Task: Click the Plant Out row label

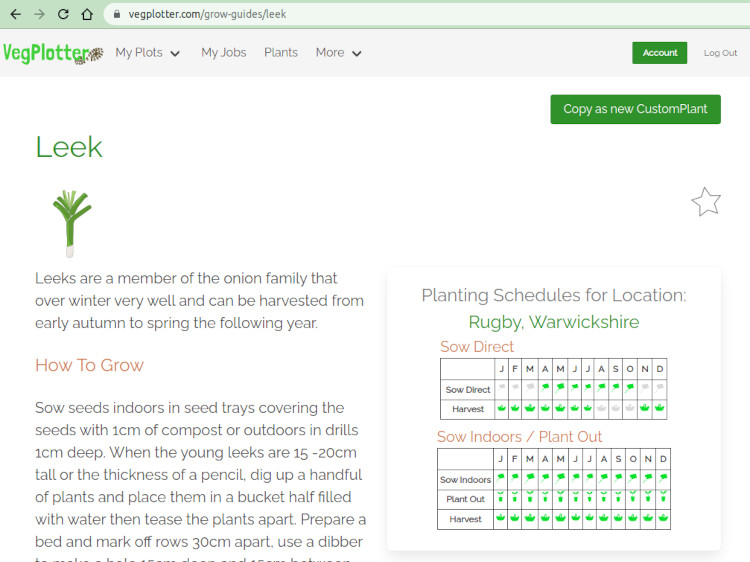Action: 465,499
